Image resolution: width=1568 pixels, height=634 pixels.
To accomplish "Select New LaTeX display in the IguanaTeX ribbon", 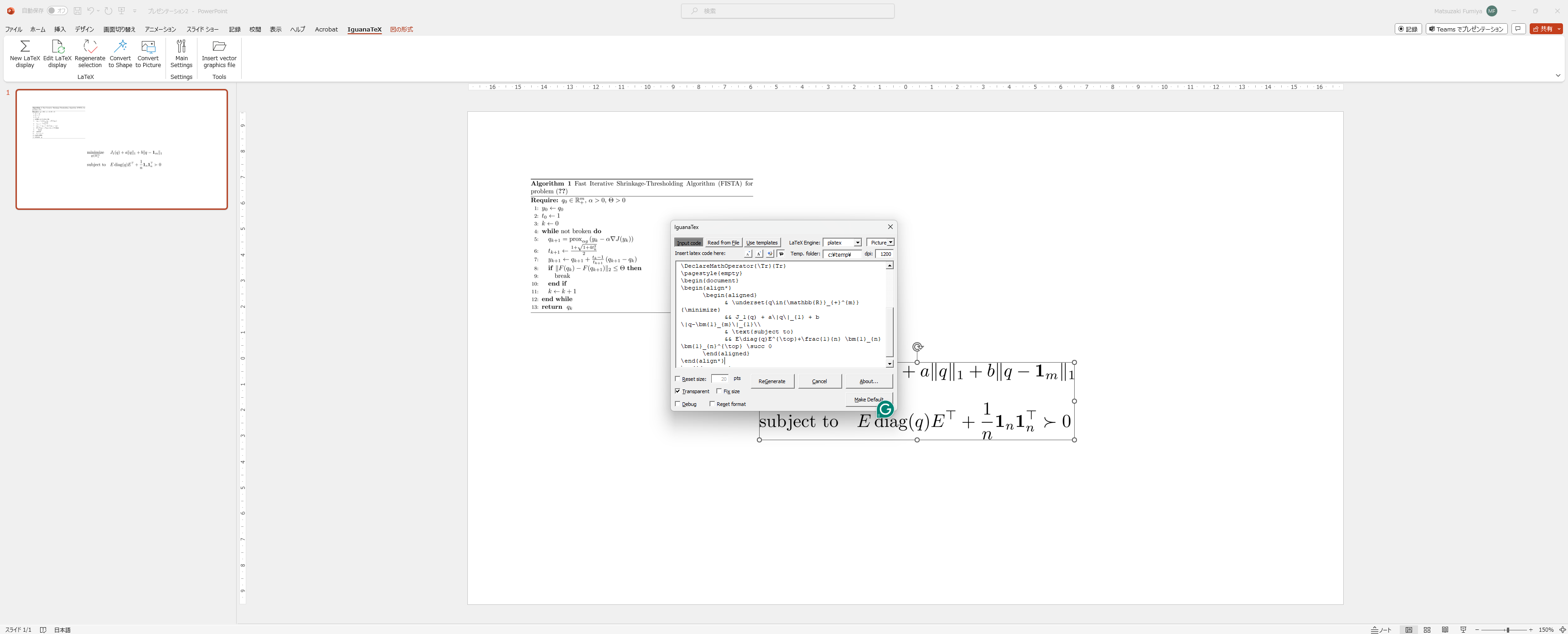I will (24, 53).
